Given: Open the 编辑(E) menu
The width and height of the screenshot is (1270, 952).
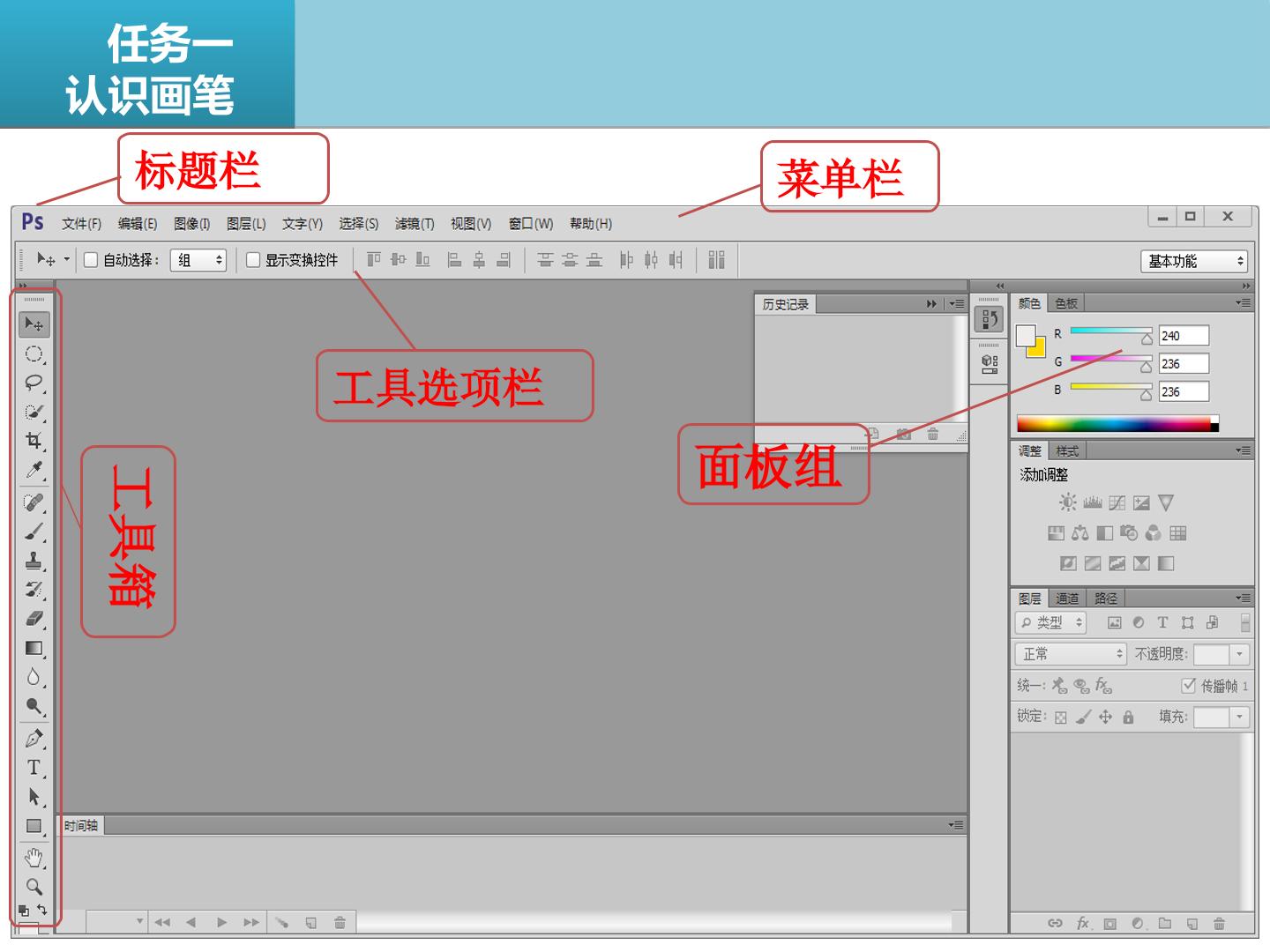Looking at the screenshot, I should (138, 224).
